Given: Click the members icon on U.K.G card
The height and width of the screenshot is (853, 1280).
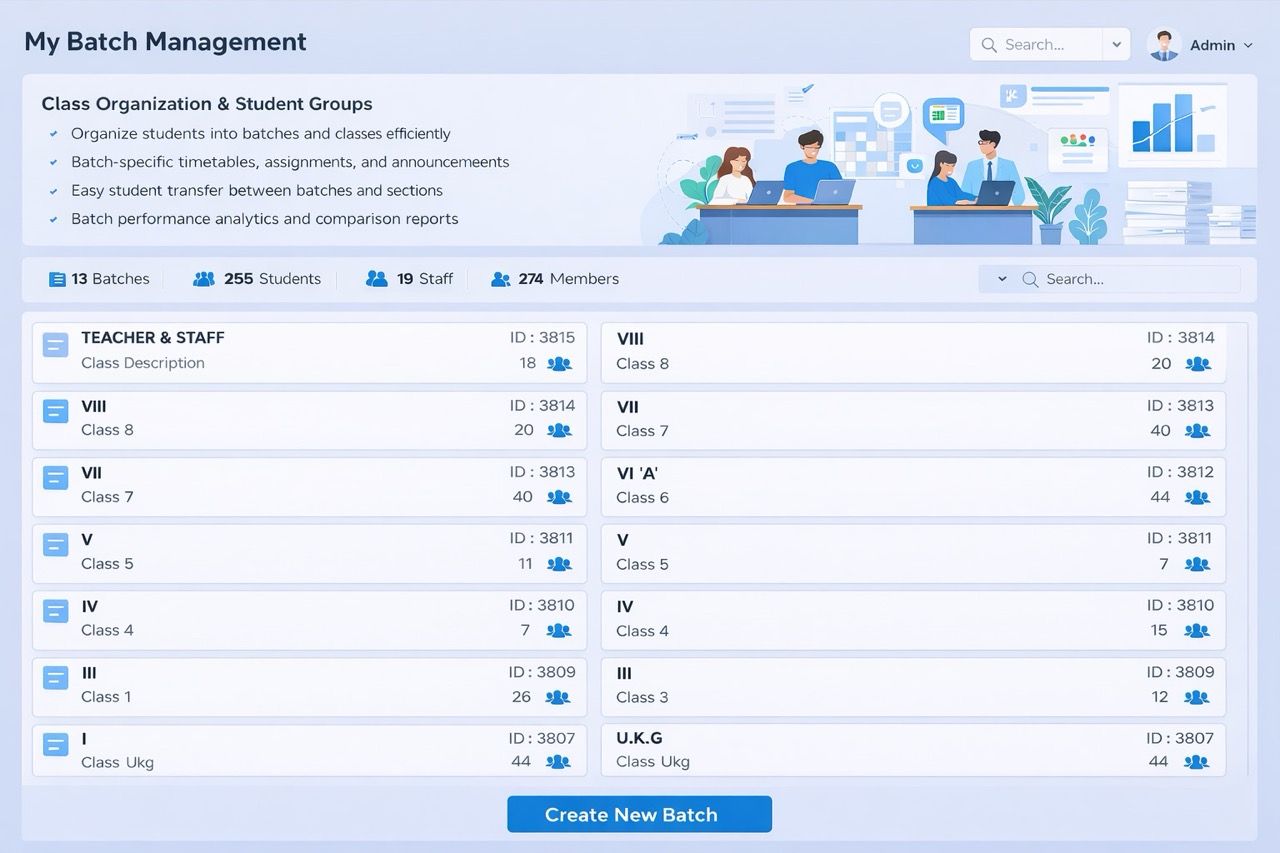Looking at the screenshot, I should 1196,762.
